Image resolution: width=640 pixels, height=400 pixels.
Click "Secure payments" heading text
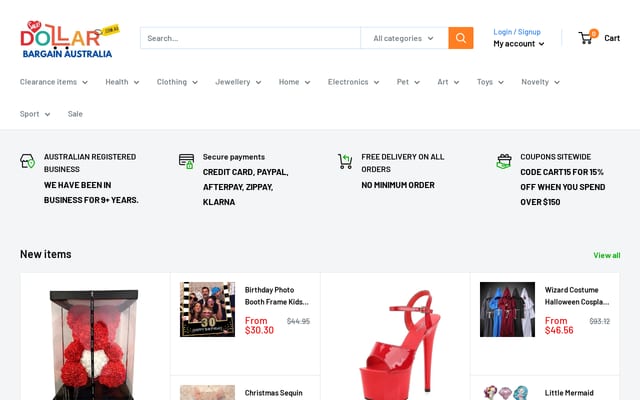click(x=234, y=157)
